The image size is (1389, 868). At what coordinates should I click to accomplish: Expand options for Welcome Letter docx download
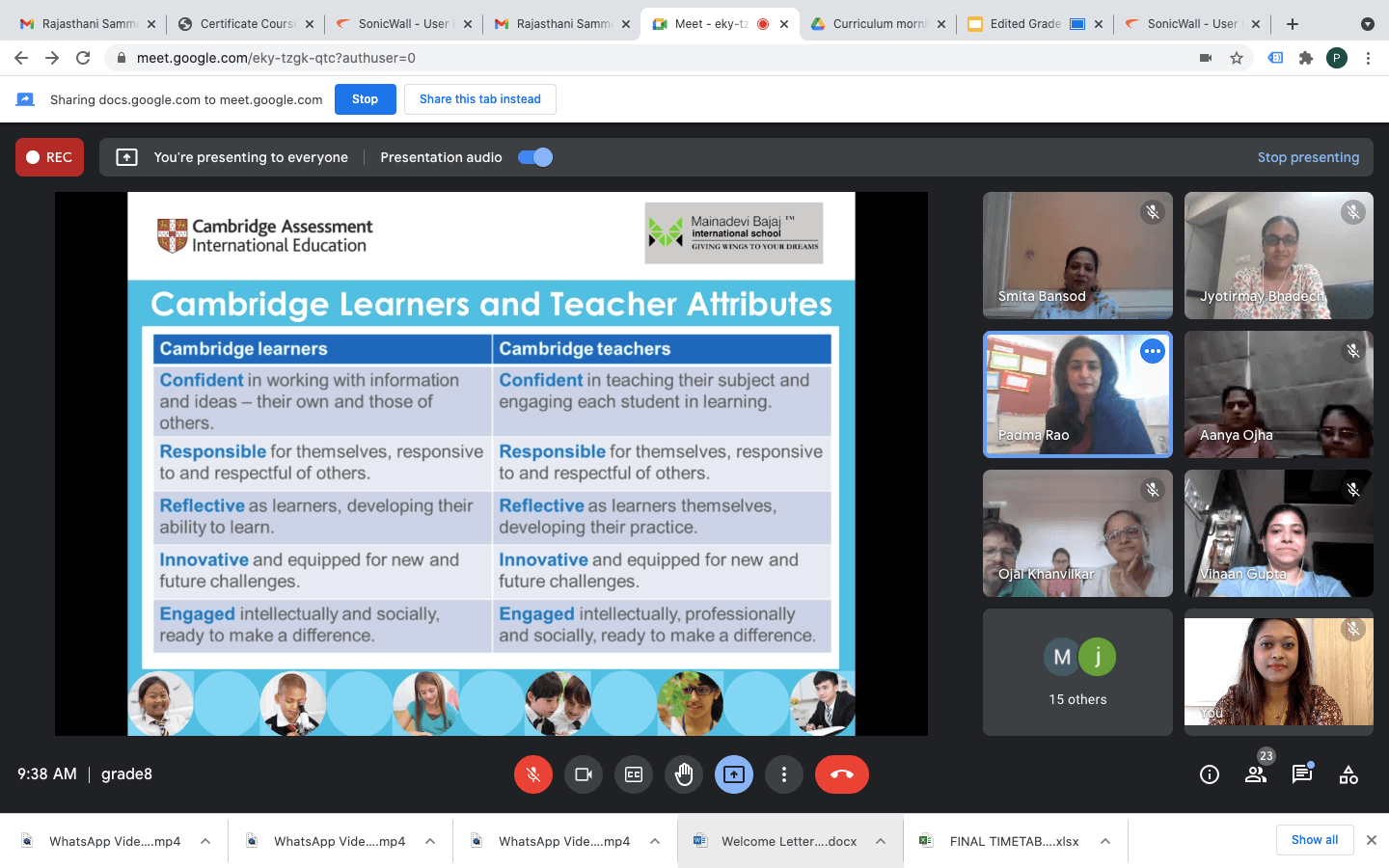pyautogui.click(x=881, y=841)
